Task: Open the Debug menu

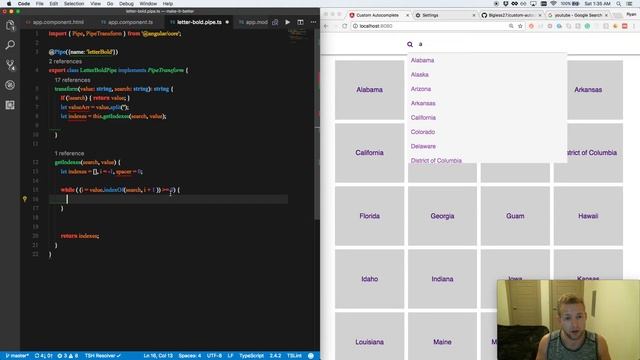Action: pos(126,3)
